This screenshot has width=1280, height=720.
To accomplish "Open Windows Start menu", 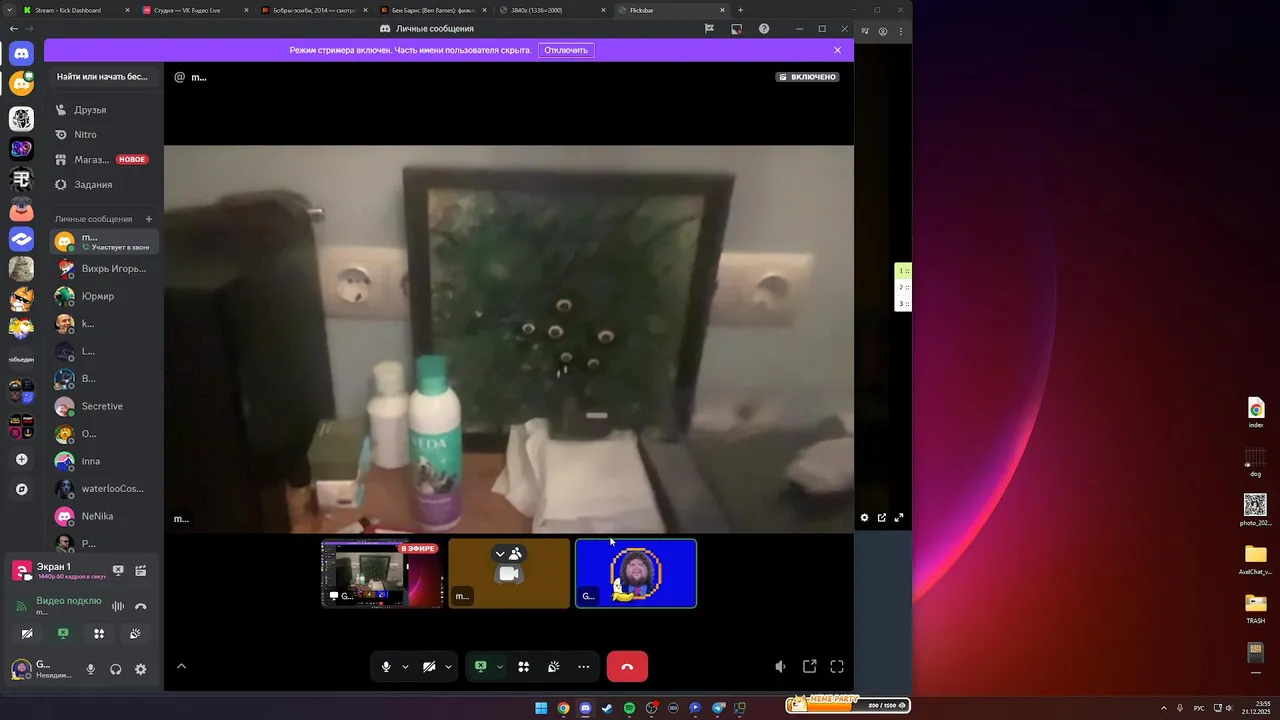I will 541,708.
